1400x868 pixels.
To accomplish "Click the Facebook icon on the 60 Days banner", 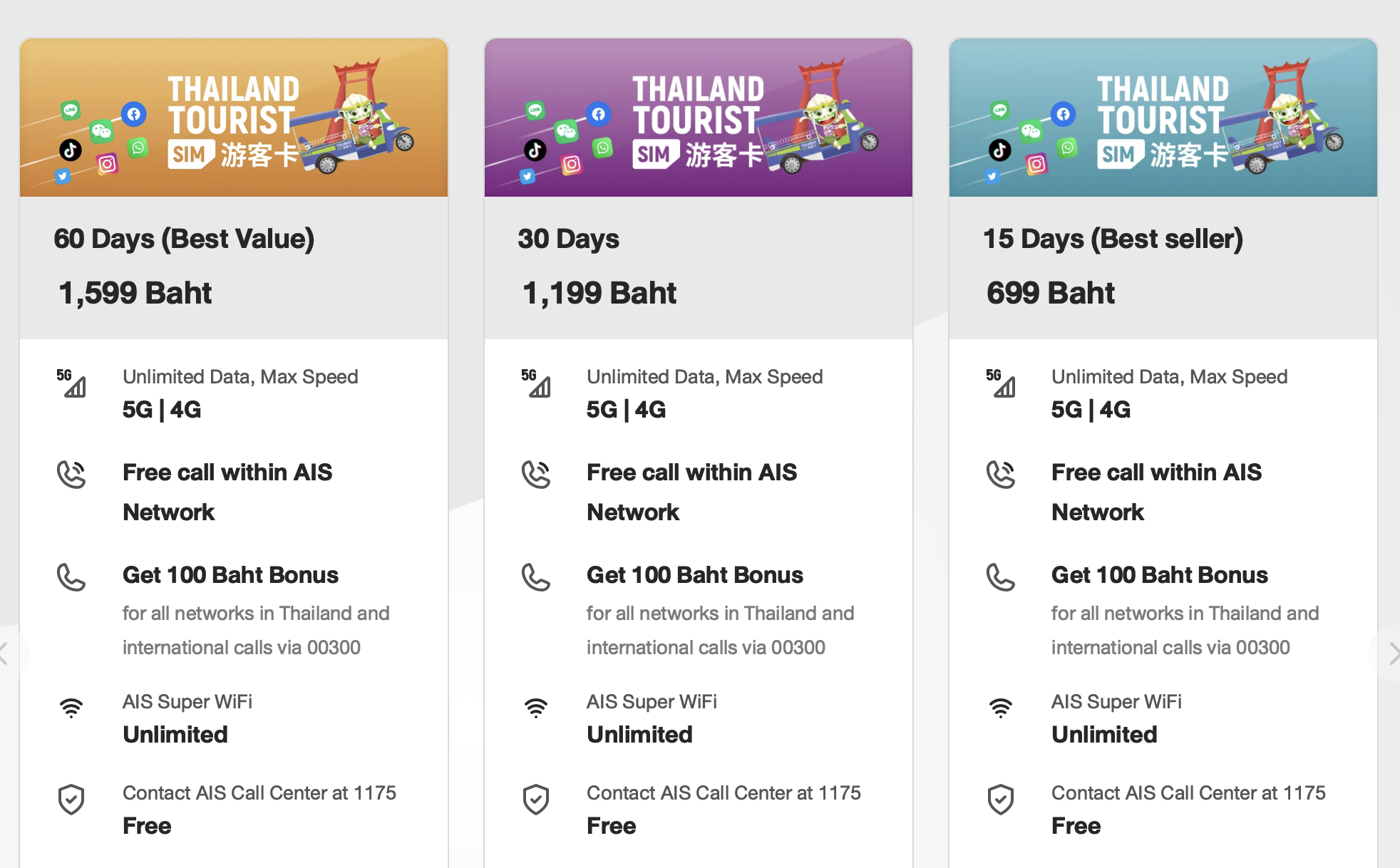I will click(133, 115).
